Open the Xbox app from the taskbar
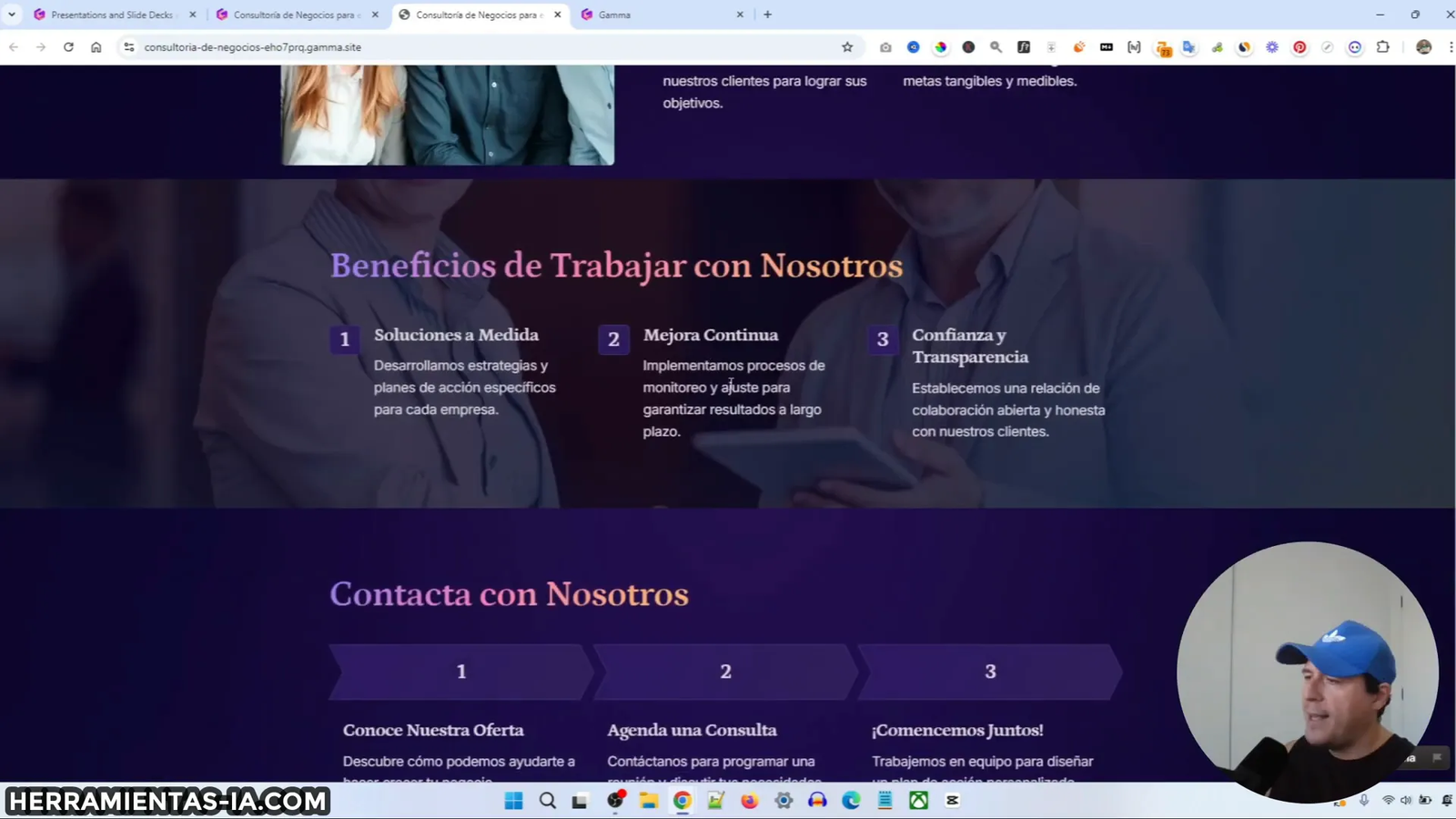 click(918, 801)
